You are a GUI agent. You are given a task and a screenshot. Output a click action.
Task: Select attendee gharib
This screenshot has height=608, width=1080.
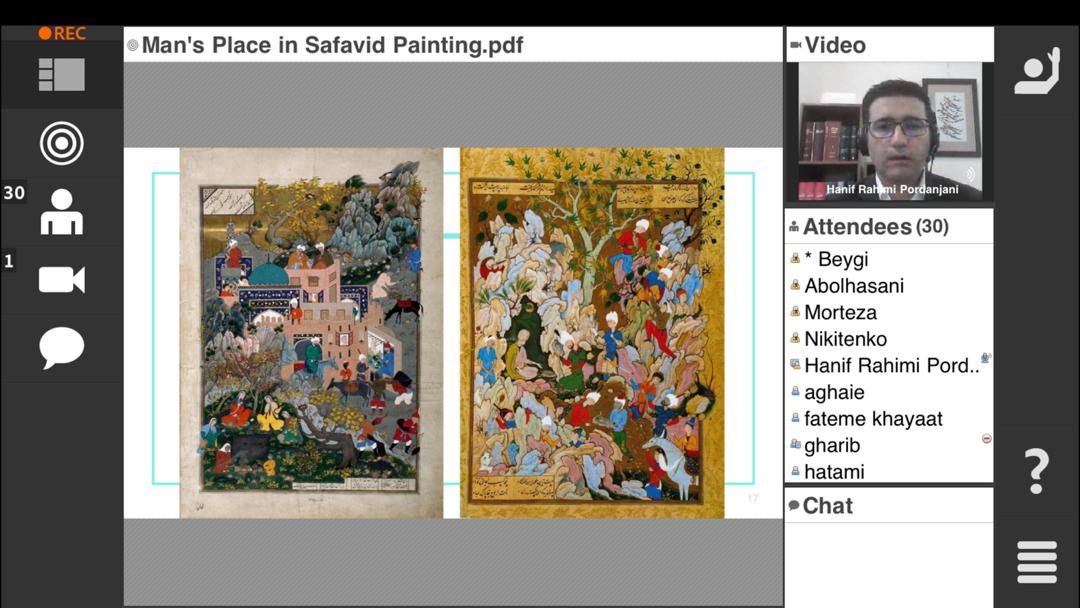pyautogui.click(x=889, y=445)
